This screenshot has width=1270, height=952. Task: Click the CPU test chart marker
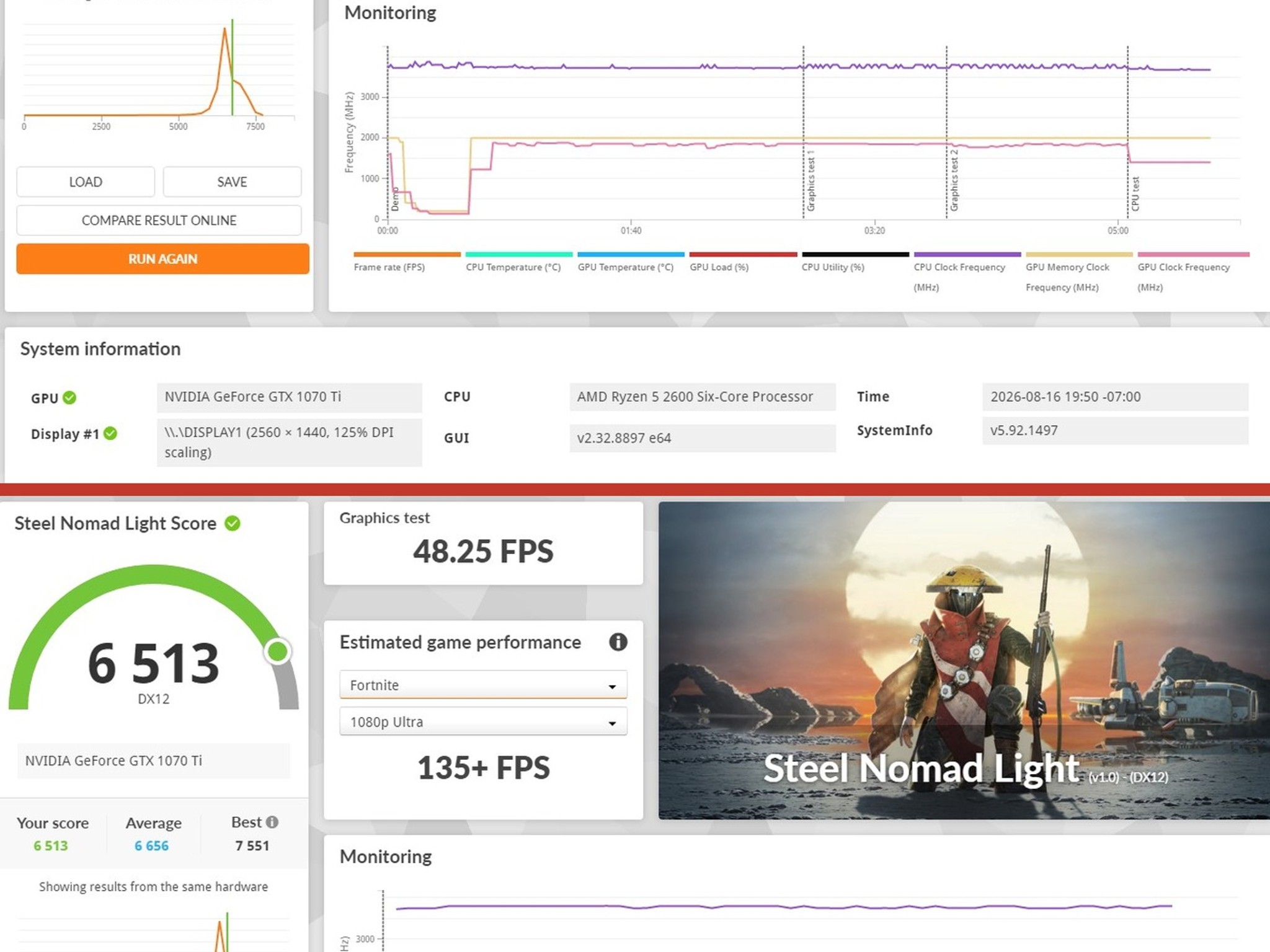(1135, 194)
